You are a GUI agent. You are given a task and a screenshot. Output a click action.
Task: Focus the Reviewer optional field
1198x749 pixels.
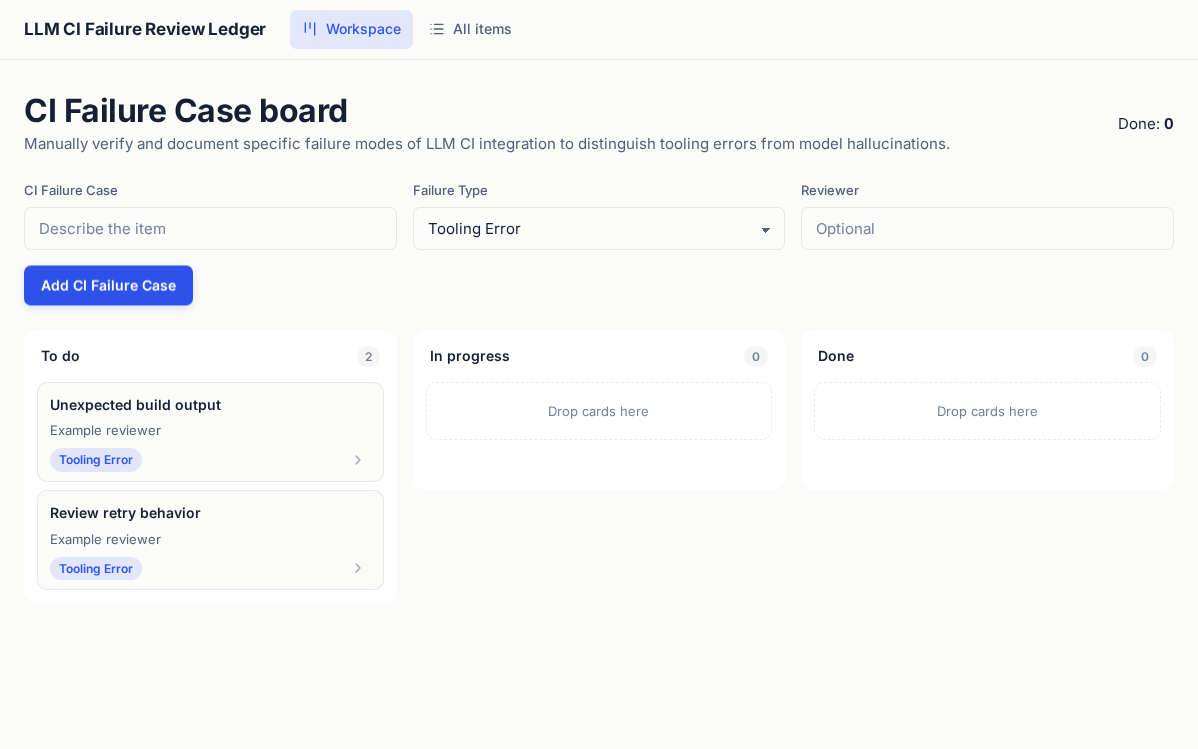[x=987, y=229]
